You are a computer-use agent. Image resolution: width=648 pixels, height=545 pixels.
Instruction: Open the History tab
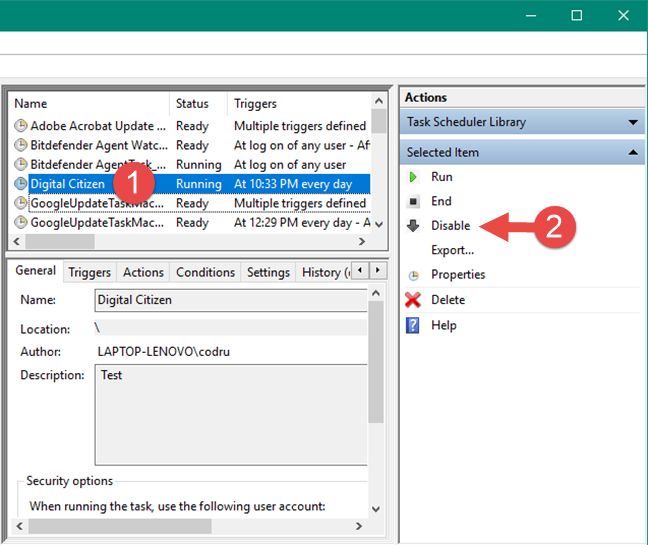(x=323, y=273)
